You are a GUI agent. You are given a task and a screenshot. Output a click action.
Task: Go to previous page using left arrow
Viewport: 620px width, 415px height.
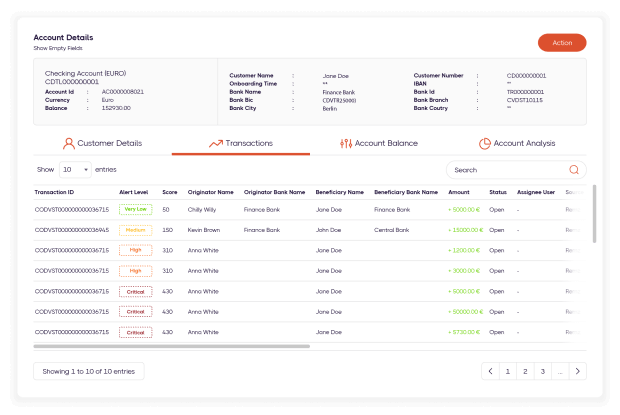(490, 371)
